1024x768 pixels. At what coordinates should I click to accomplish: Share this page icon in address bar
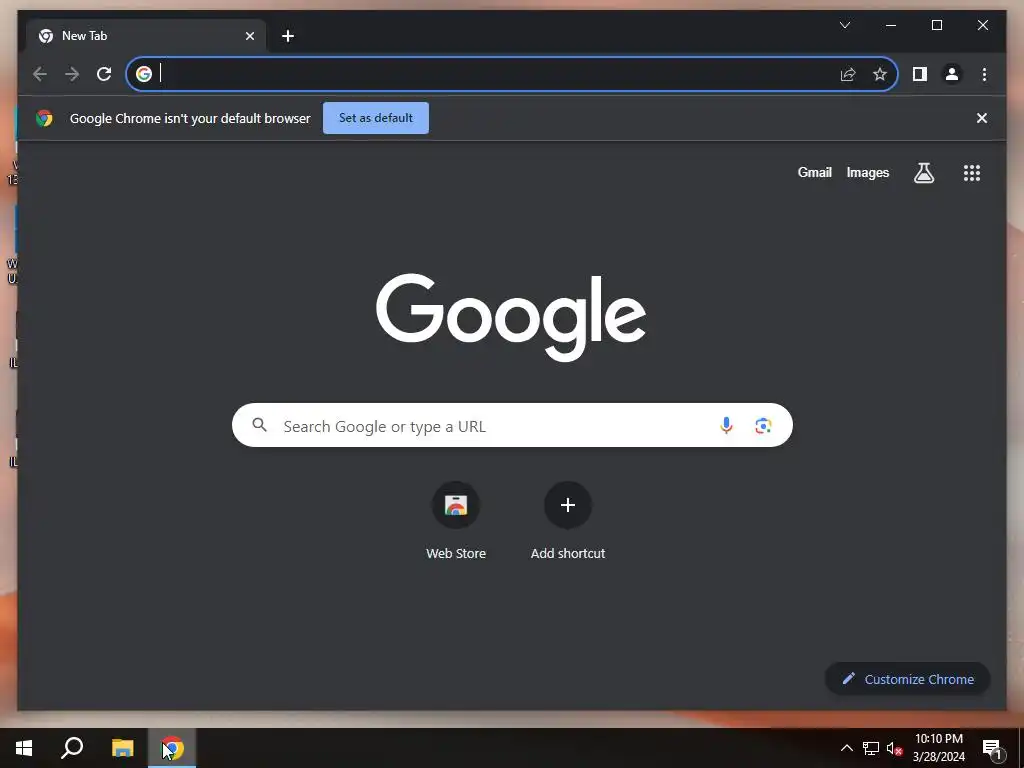click(848, 74)
